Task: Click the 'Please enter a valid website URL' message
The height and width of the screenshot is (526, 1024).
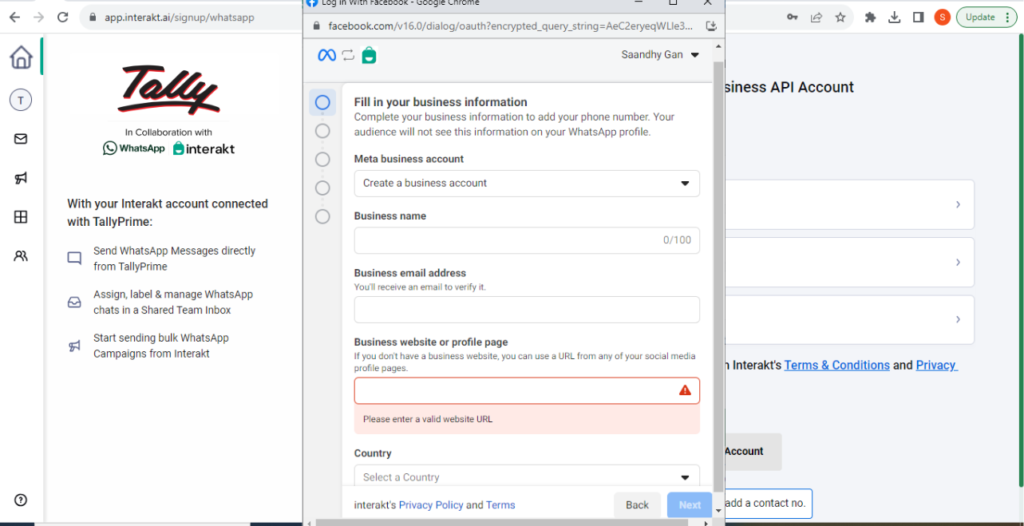Action: click(428, 419)
